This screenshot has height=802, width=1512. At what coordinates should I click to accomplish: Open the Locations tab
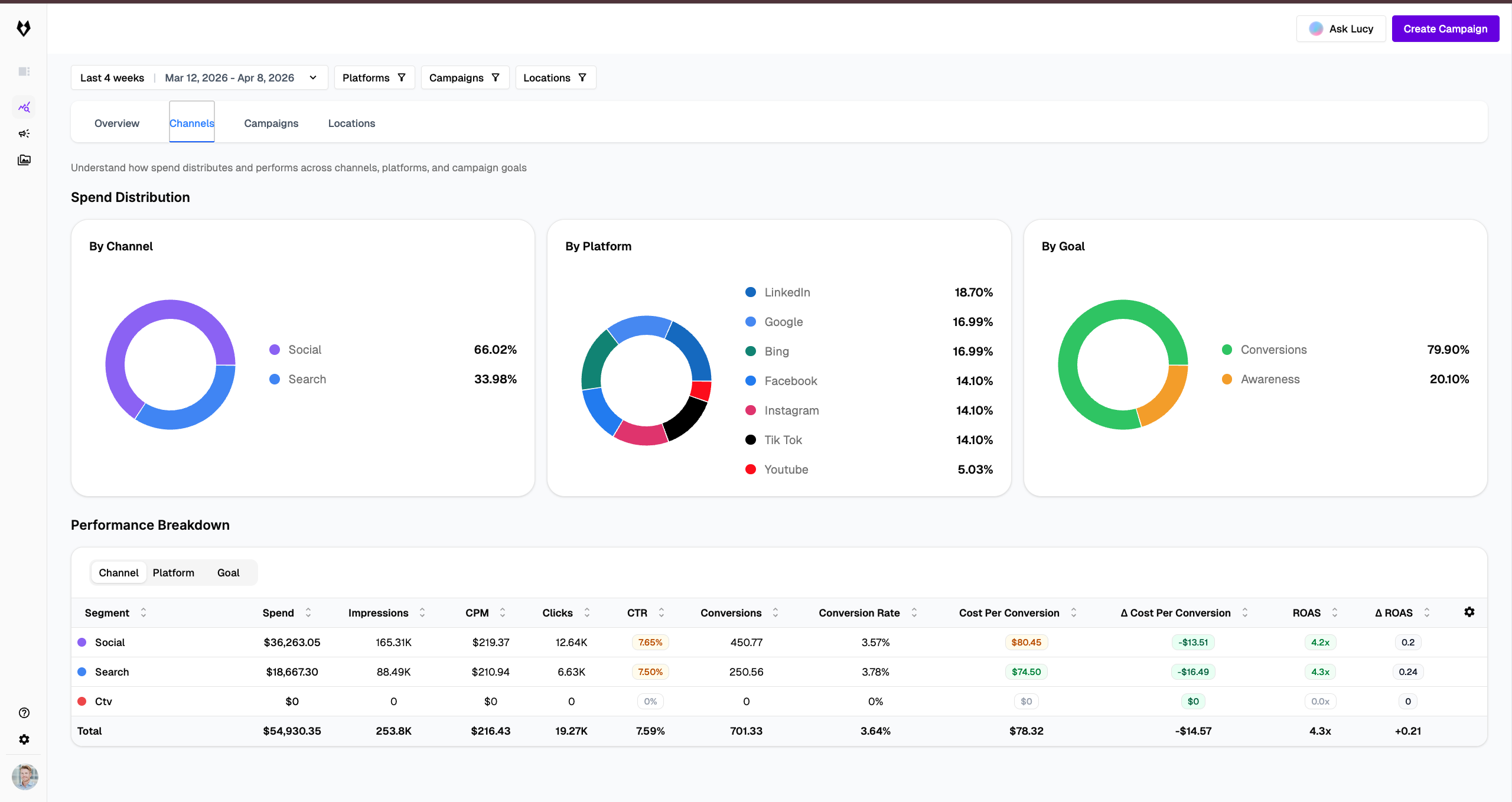coord(351,123)
